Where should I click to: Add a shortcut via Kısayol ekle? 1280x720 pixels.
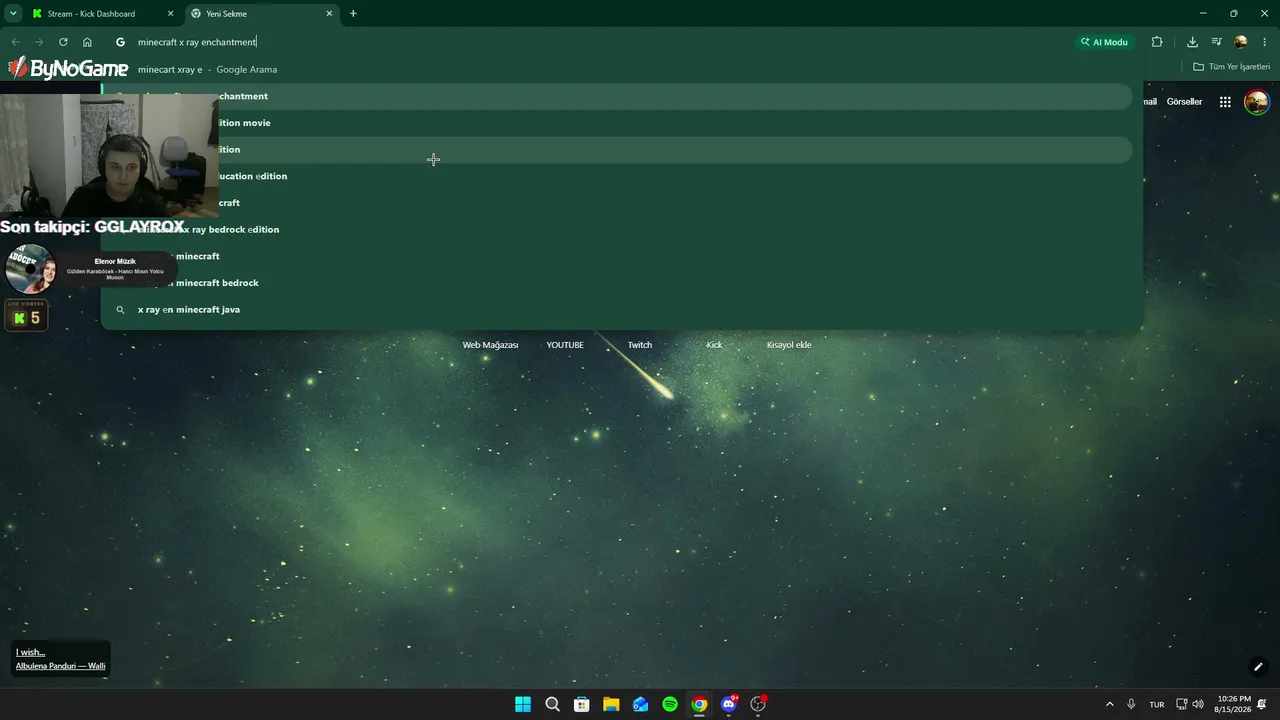[x=789, y=345]
